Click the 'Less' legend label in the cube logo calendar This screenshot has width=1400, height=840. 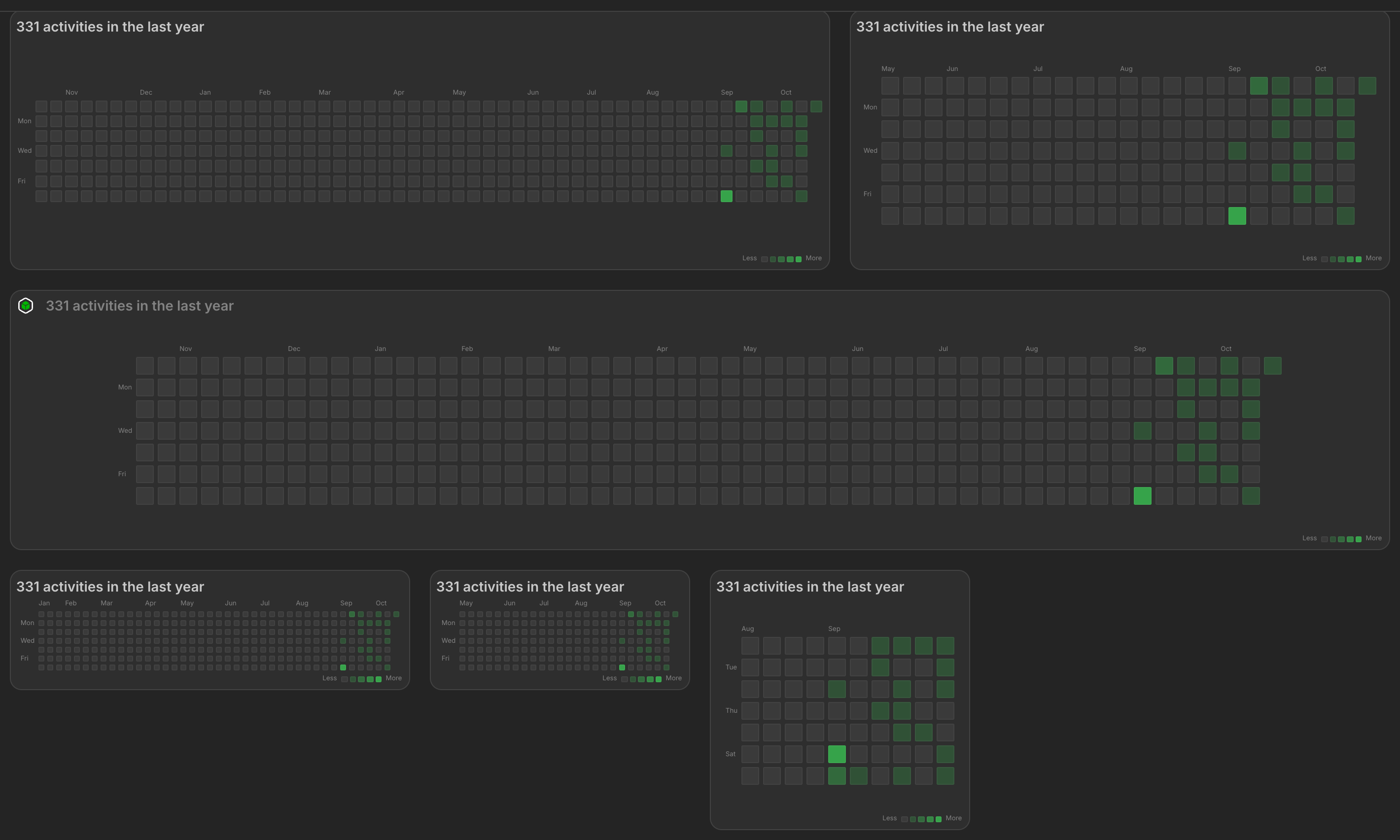(x=1309, y=538)
